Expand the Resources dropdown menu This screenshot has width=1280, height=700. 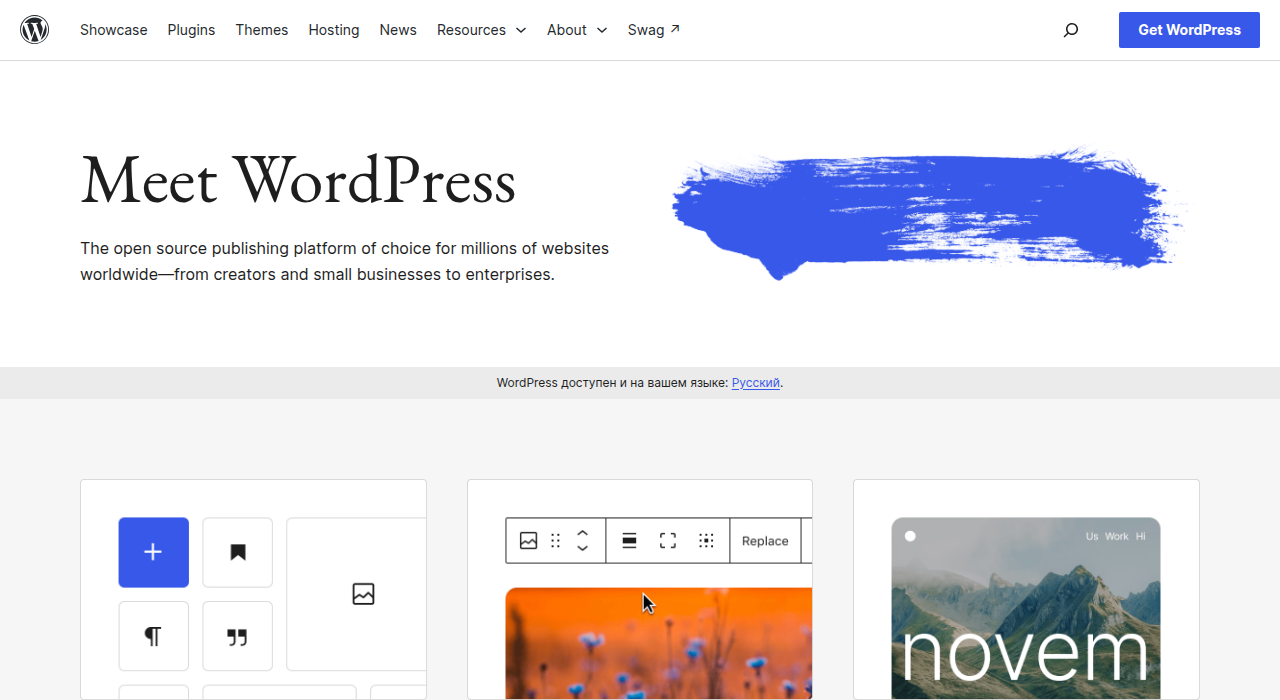coord(482,30)
